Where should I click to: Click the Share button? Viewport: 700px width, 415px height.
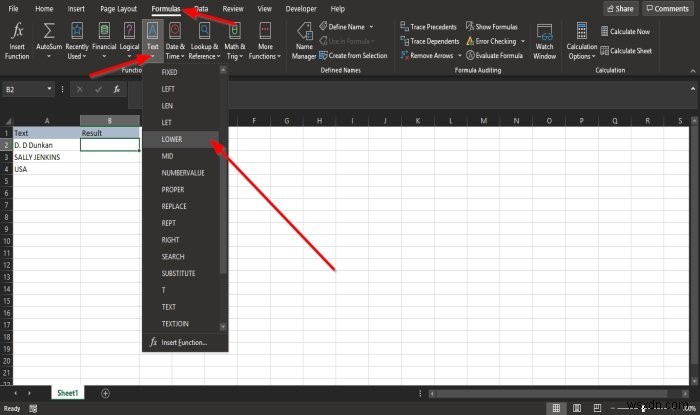(621, 8)
